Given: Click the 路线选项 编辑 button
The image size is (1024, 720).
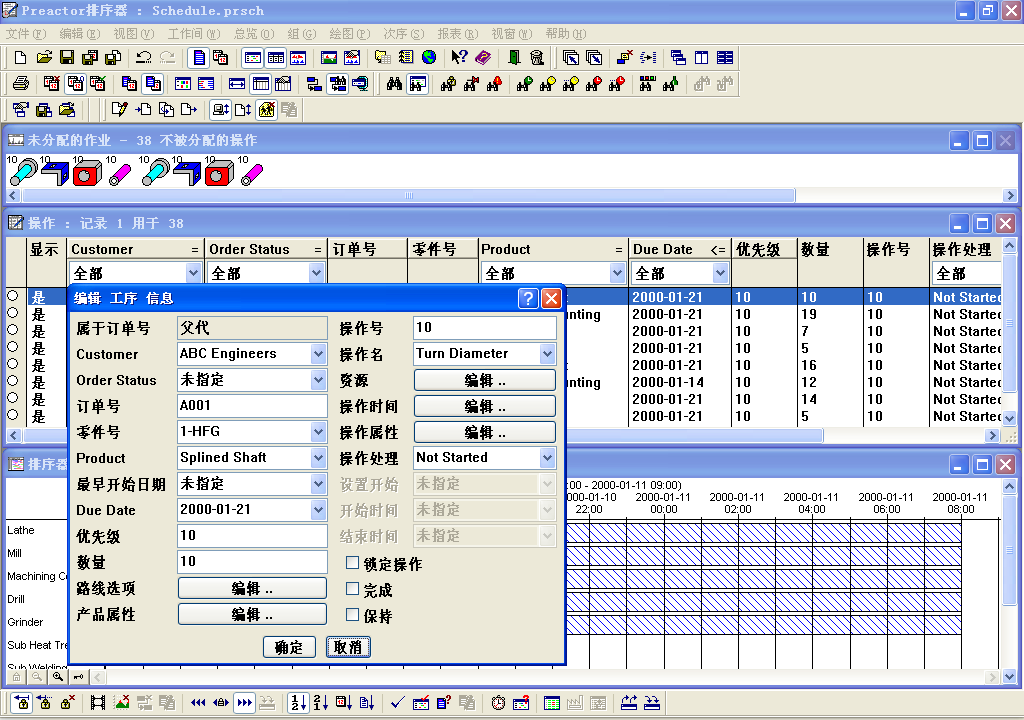Looking at the screenshot, I should (x=252, y=588).
